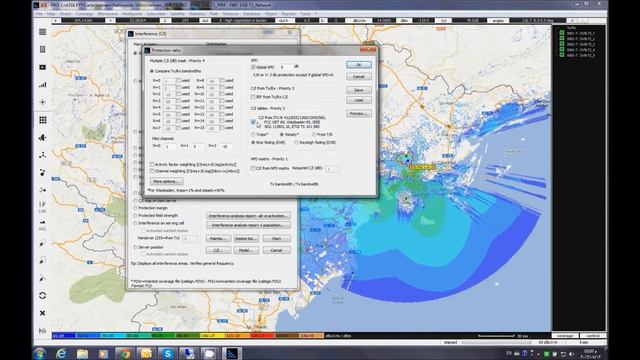Open the Database menu
Viewport: 640px width, 360px height.
click(x=251, y=14)
